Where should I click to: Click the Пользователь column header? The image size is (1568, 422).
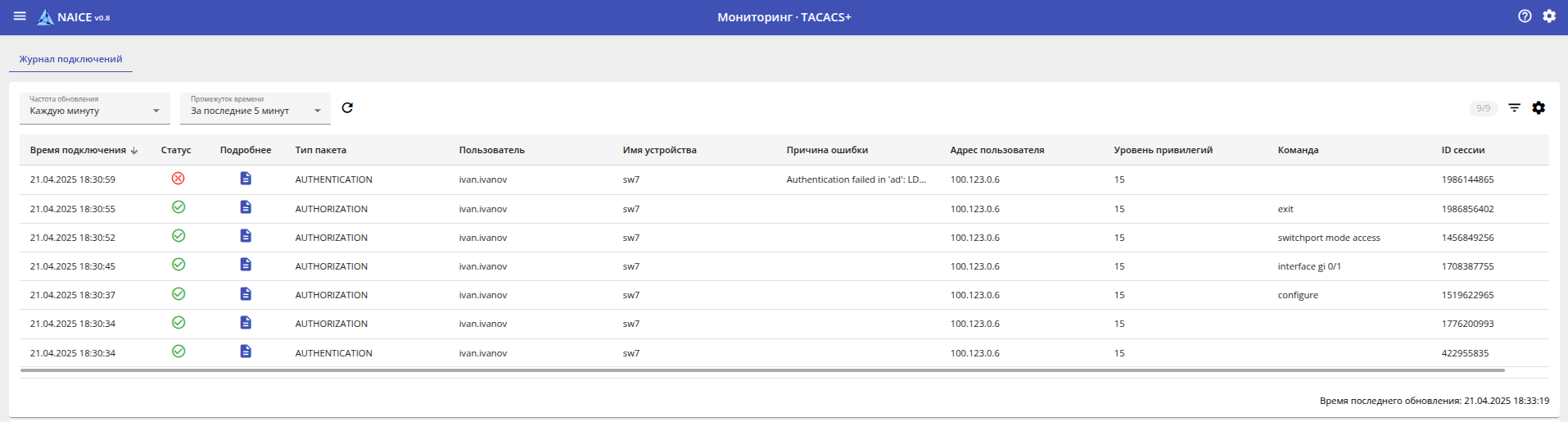[491, 150]
